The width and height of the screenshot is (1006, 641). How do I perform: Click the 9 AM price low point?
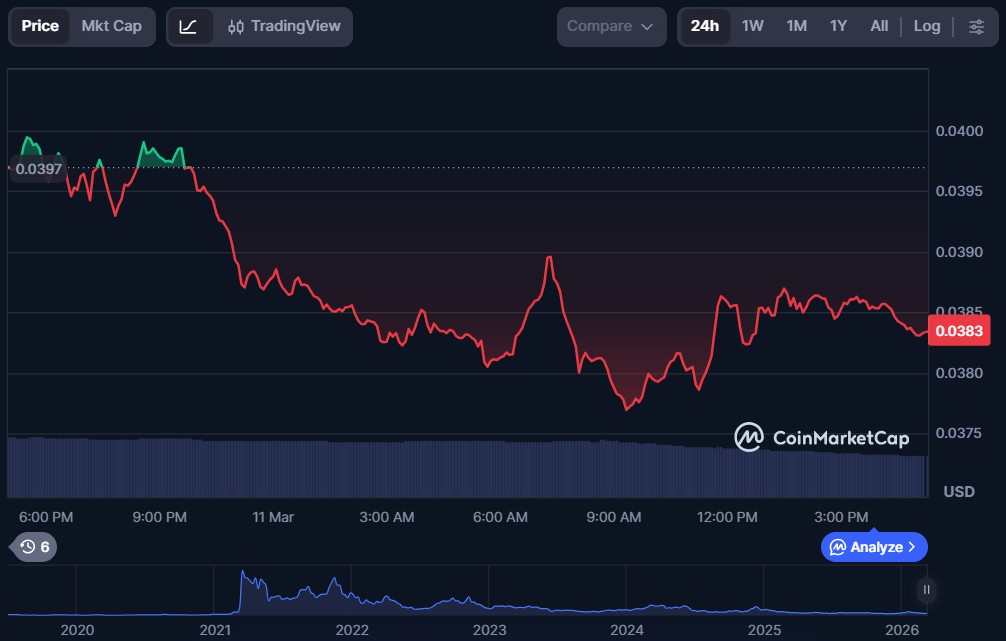[627, 409]
